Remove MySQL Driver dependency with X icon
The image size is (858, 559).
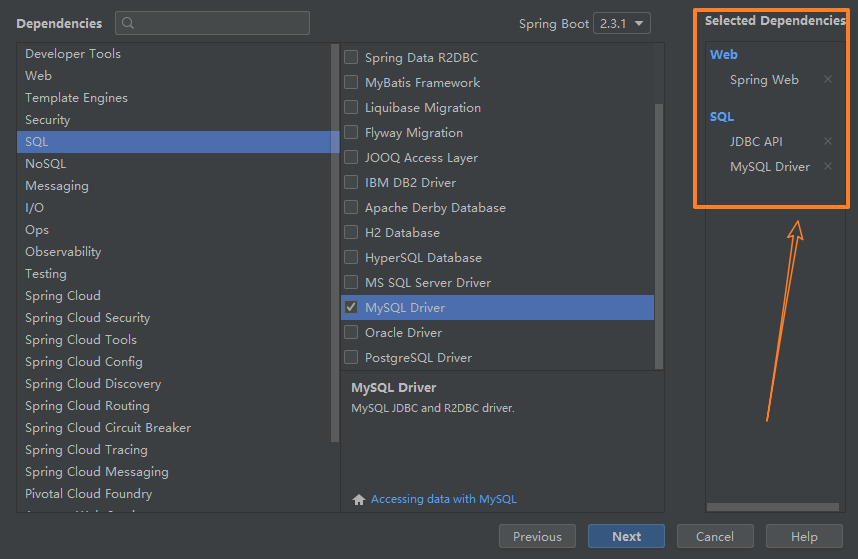[x=827, y=167]
